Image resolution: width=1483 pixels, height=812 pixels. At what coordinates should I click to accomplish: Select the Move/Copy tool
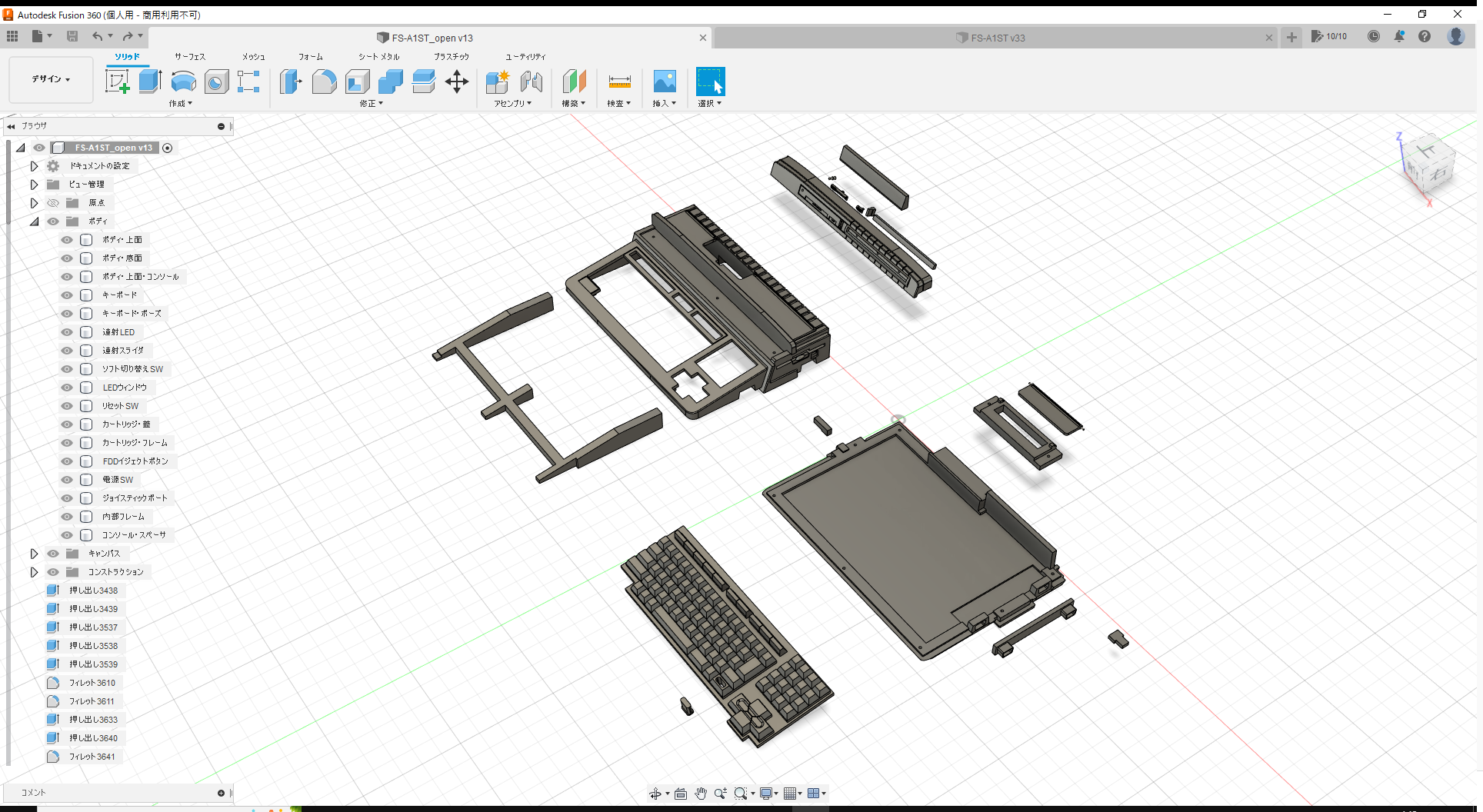pos(457,81)
